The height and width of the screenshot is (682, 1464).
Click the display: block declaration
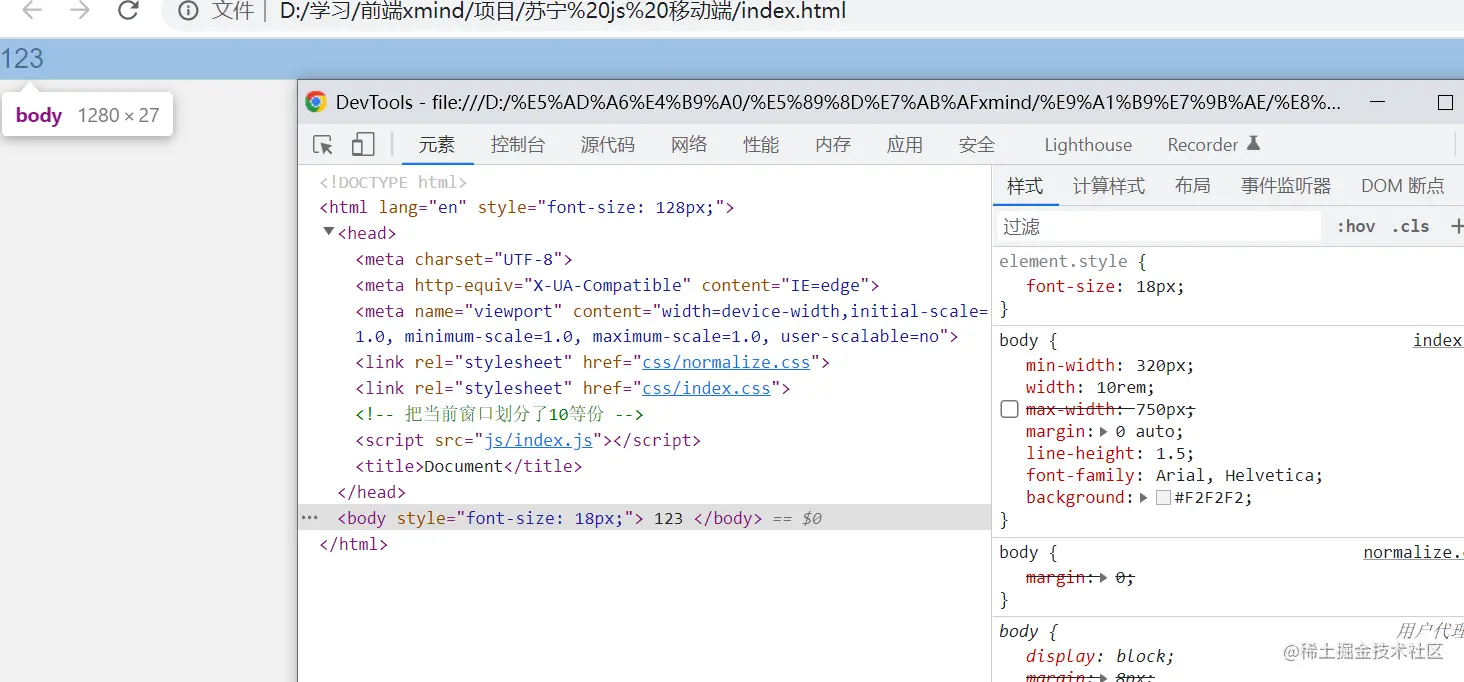click(x=1100, y=656)
